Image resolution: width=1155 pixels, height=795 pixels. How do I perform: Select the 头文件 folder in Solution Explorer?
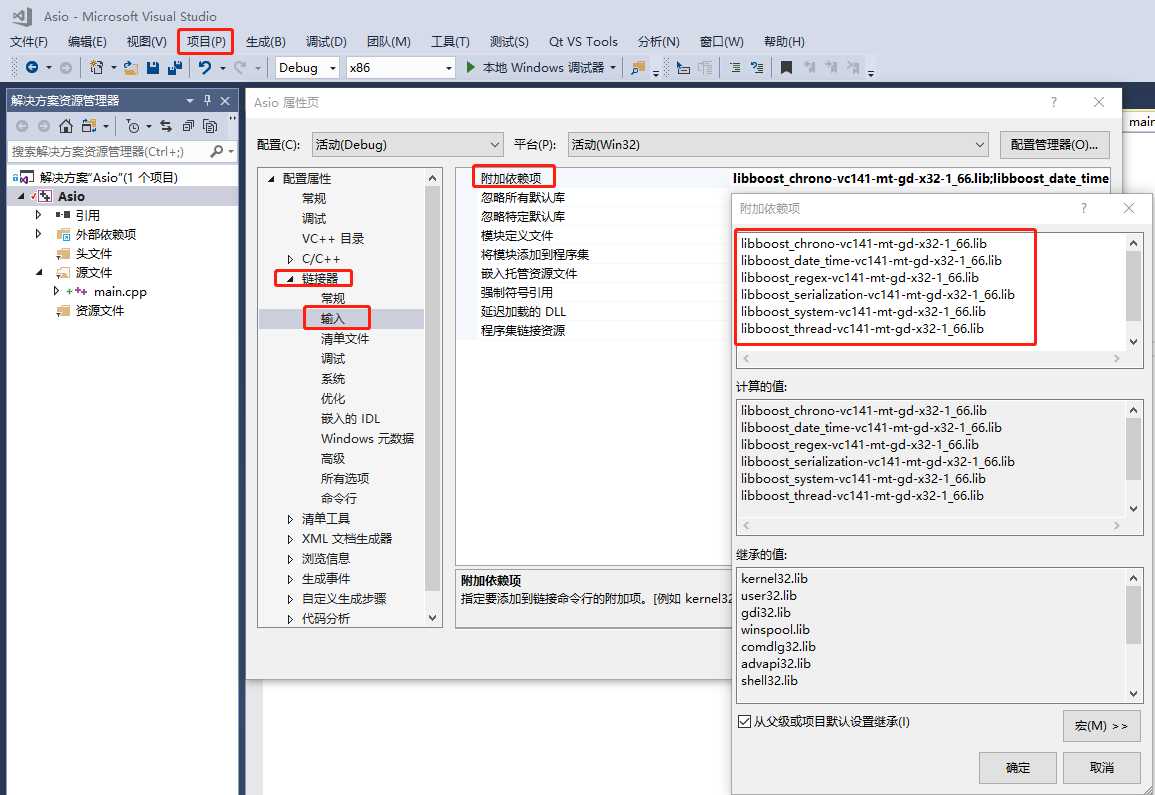[x=94, y=253]
